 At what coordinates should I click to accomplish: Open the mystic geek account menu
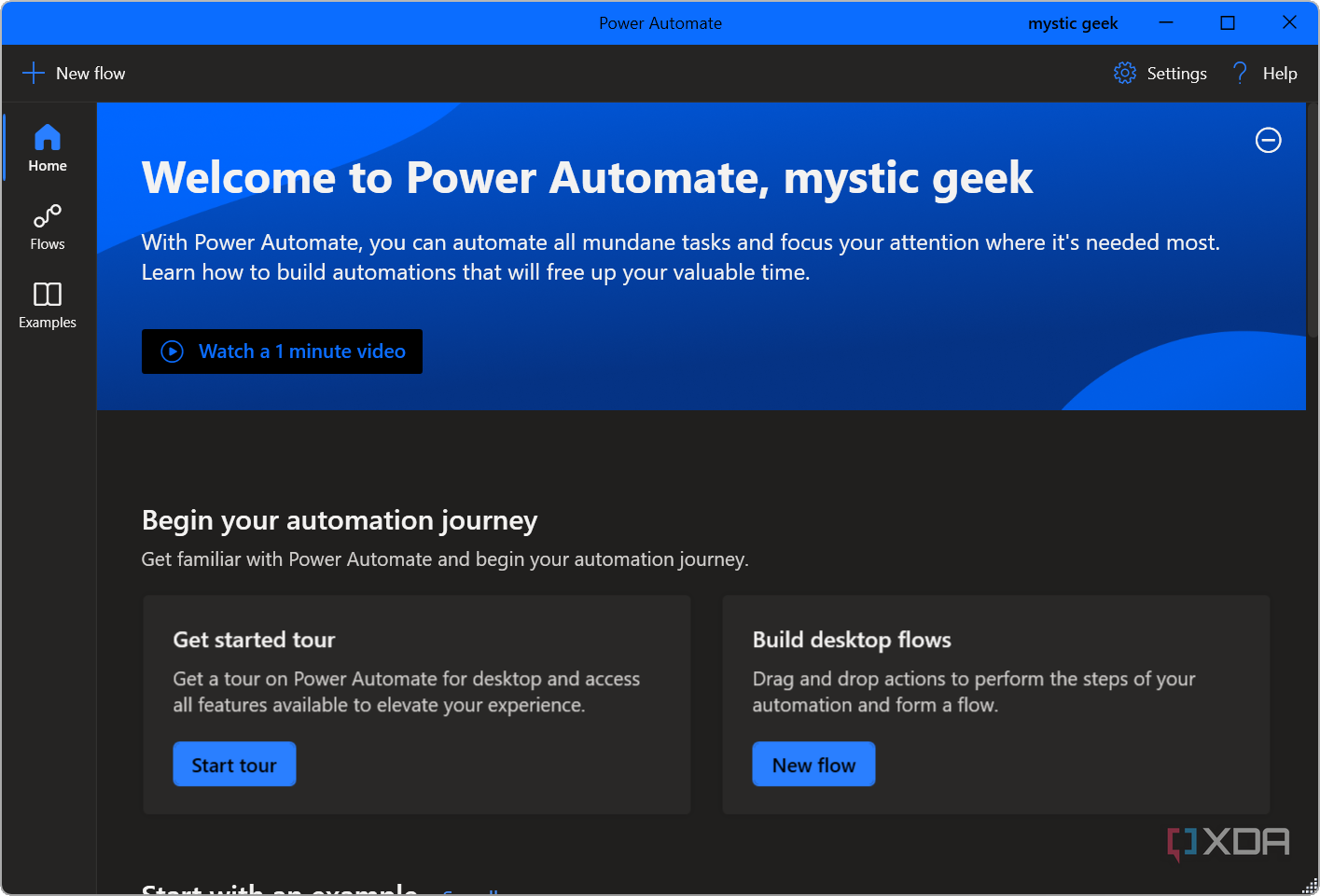(1073, 23)
